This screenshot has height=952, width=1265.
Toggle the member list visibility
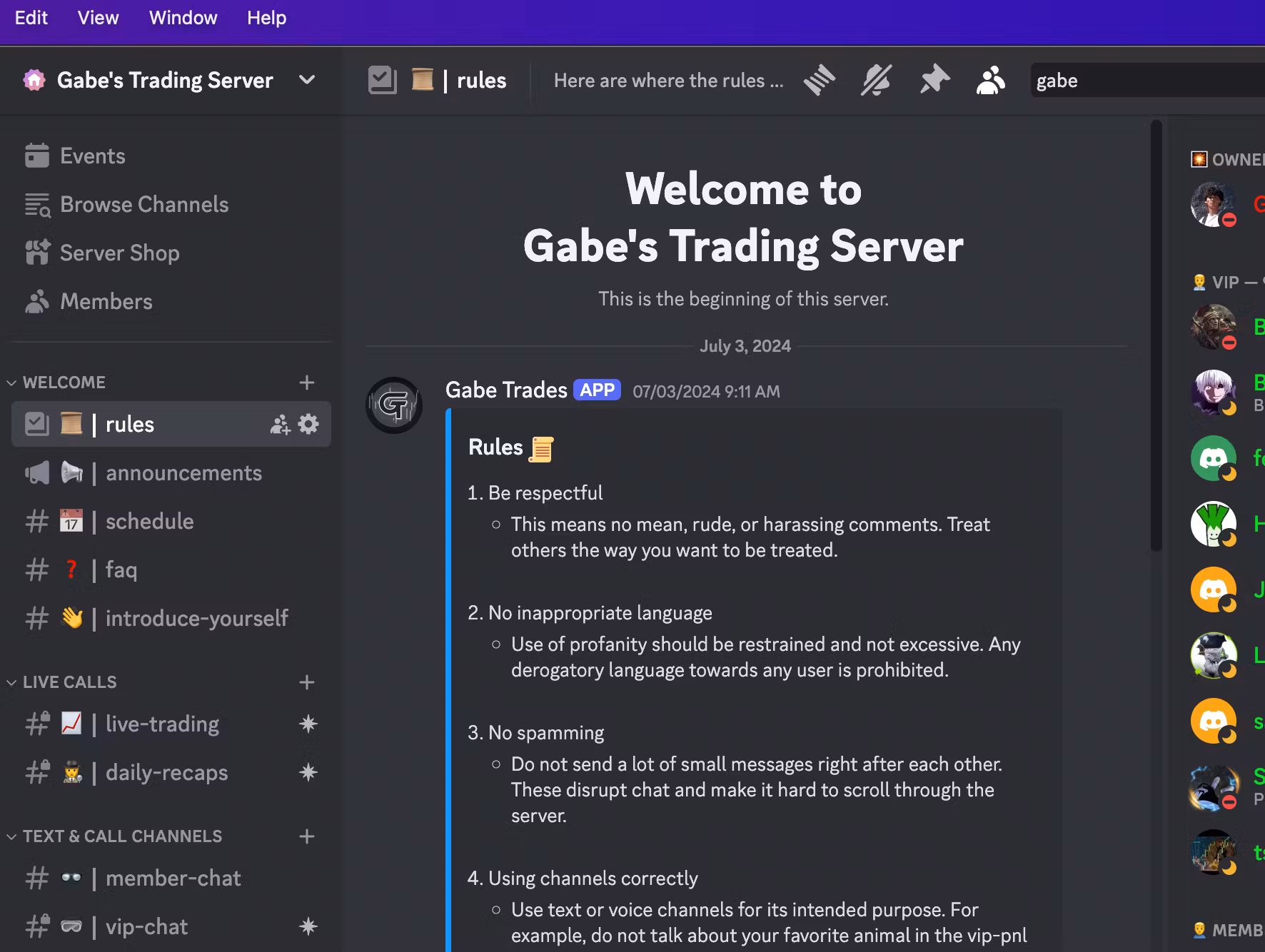coord(991,80)
